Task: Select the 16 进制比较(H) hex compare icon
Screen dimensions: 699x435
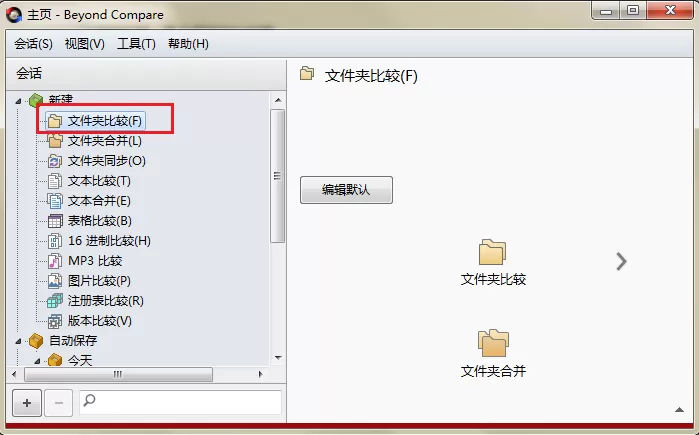Action: coord(55,241)
